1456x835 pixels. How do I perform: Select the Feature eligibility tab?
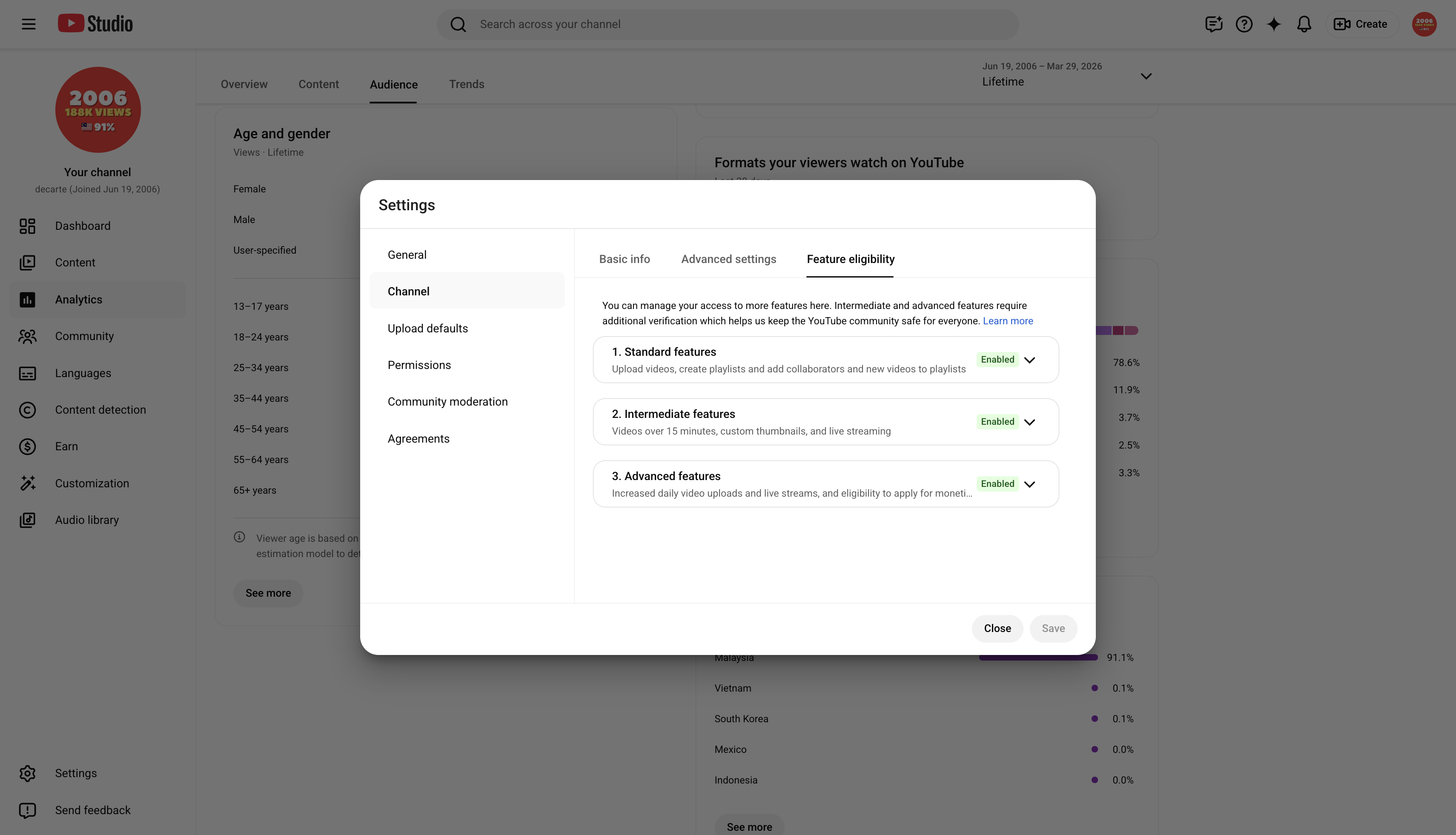click(x=850, y=259)
